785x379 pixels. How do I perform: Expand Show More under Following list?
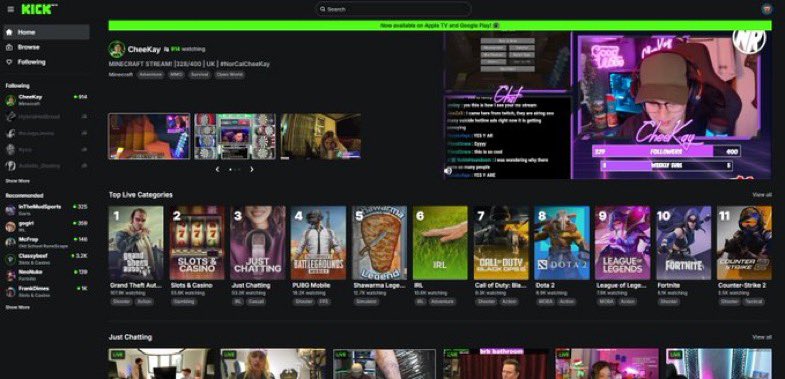(x=18, y=181)
